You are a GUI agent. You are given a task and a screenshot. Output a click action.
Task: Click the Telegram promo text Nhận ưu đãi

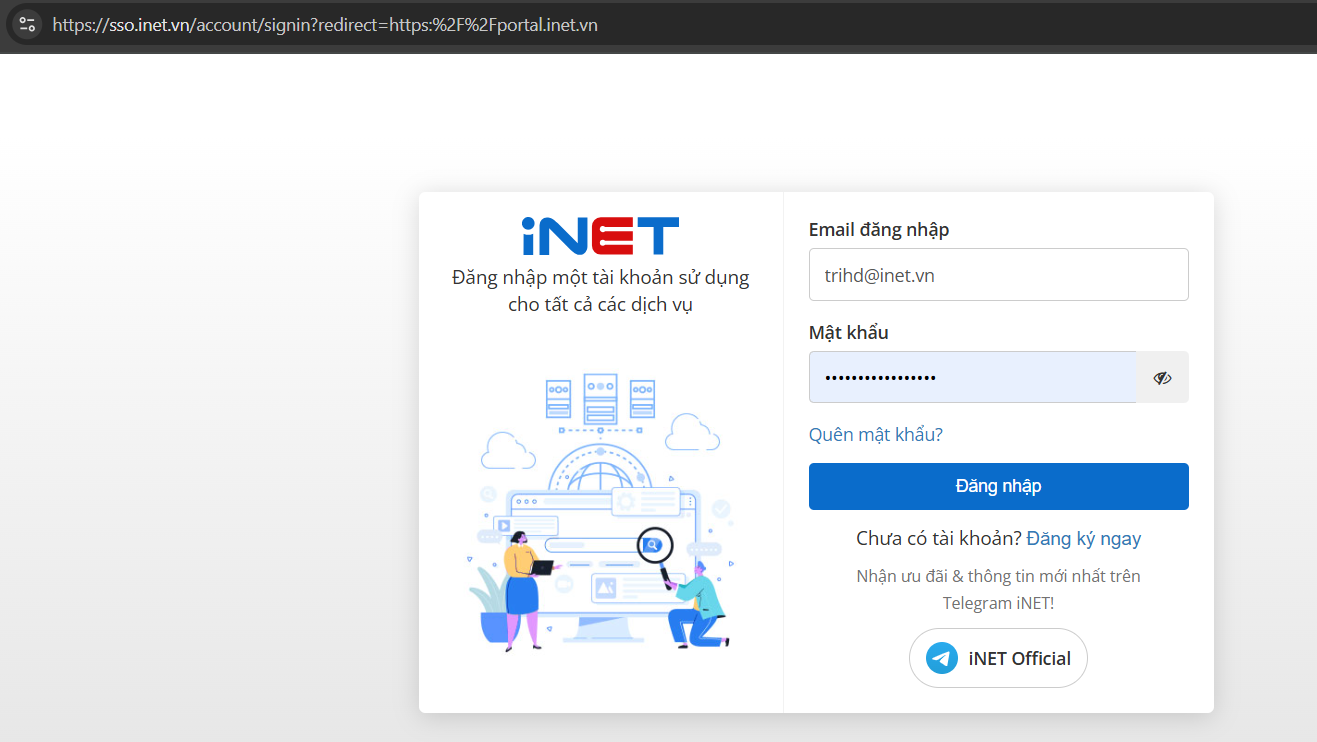[x=998, y=589]
